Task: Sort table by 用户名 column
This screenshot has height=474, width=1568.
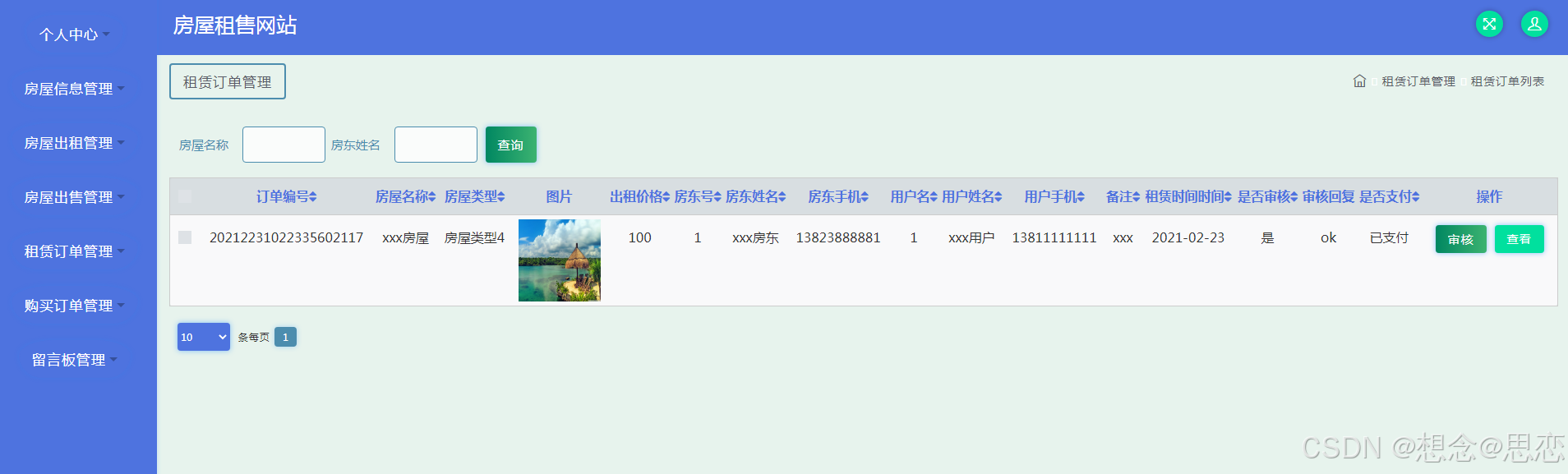Action: (913, 196)
